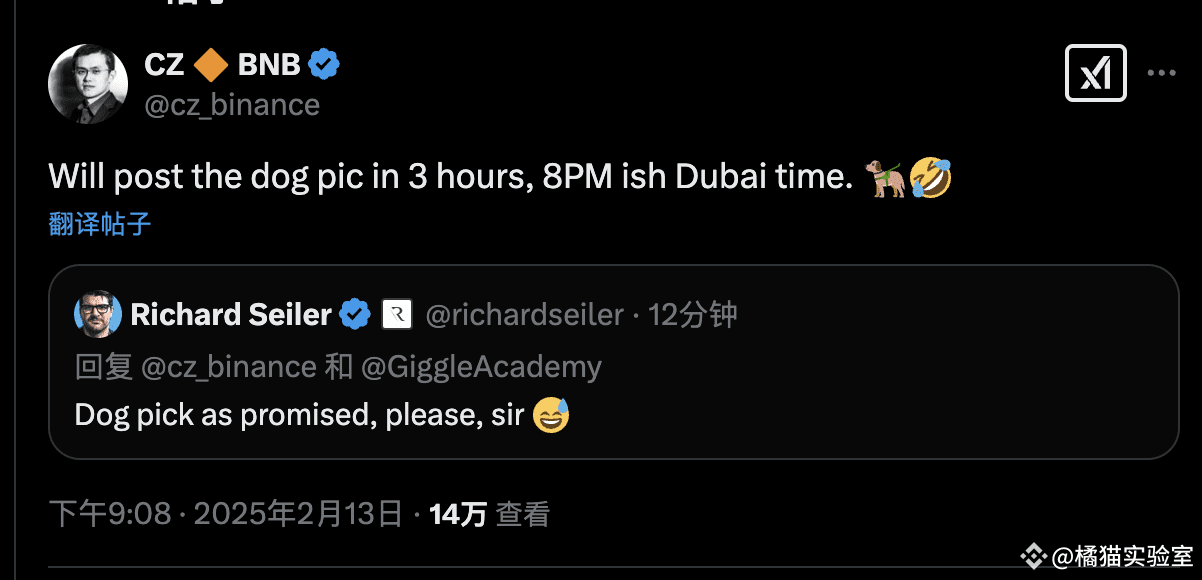
Task: Open Richard Seiler's display name
Action: coord(231,315)
